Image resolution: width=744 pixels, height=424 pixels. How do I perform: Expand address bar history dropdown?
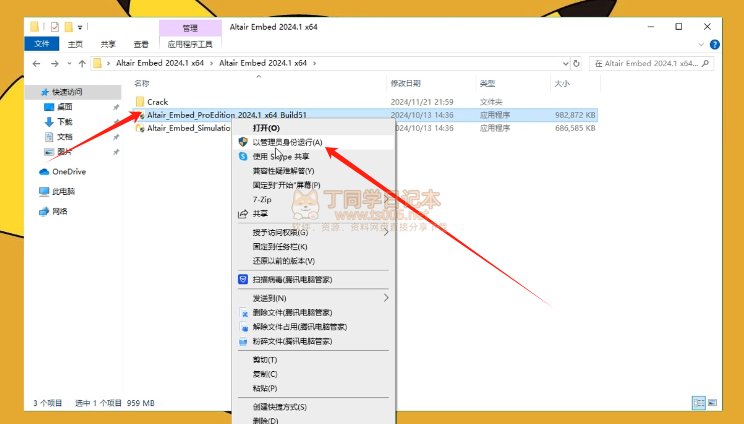565,64
